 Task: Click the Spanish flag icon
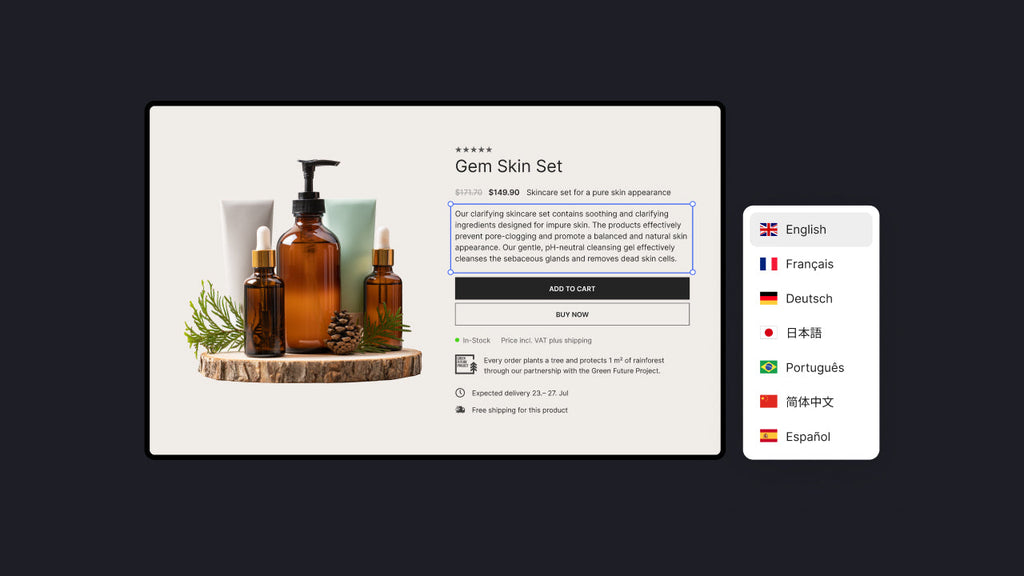tap(768, 436)
